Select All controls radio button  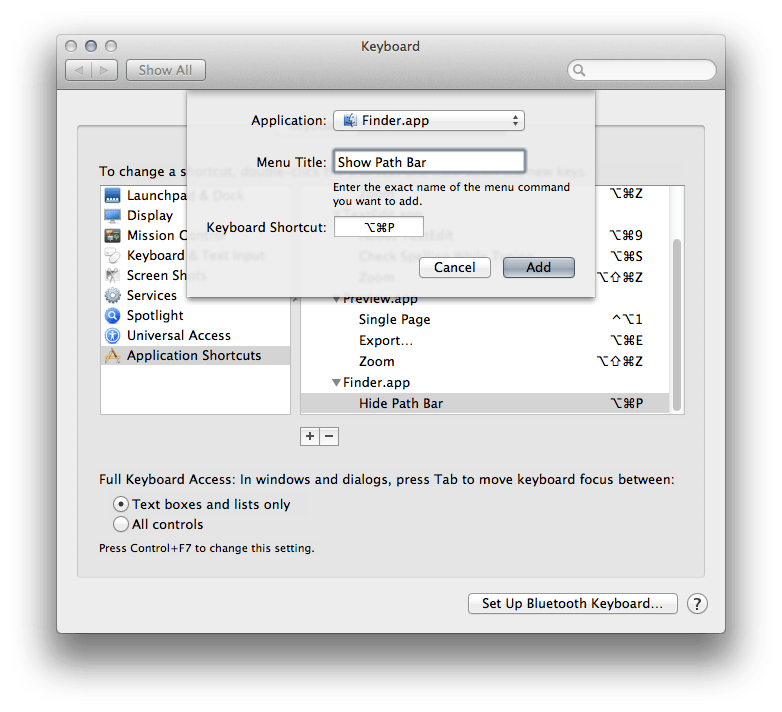coord(121,524)
